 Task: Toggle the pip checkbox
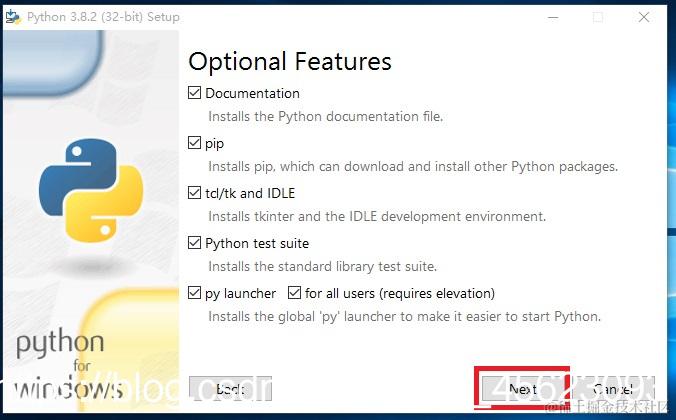point(194,143)
